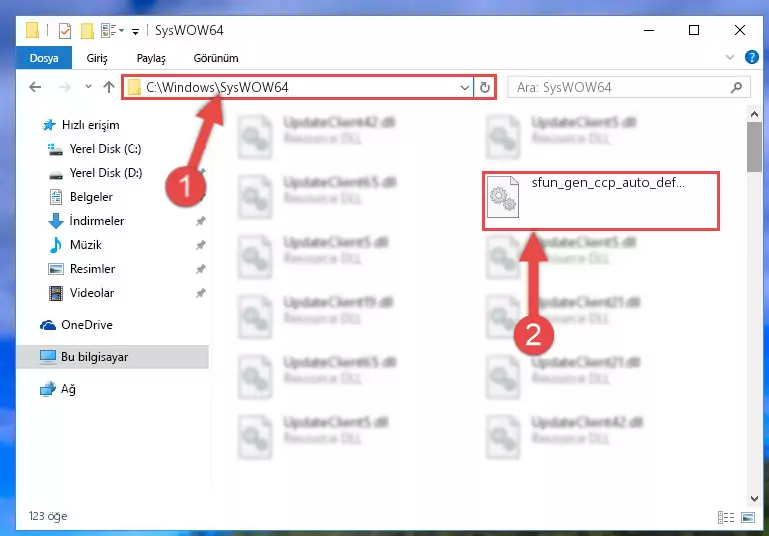769x536 pixels.
Task: Close the SysWOW64 window
Action: [x=740, y=30]
